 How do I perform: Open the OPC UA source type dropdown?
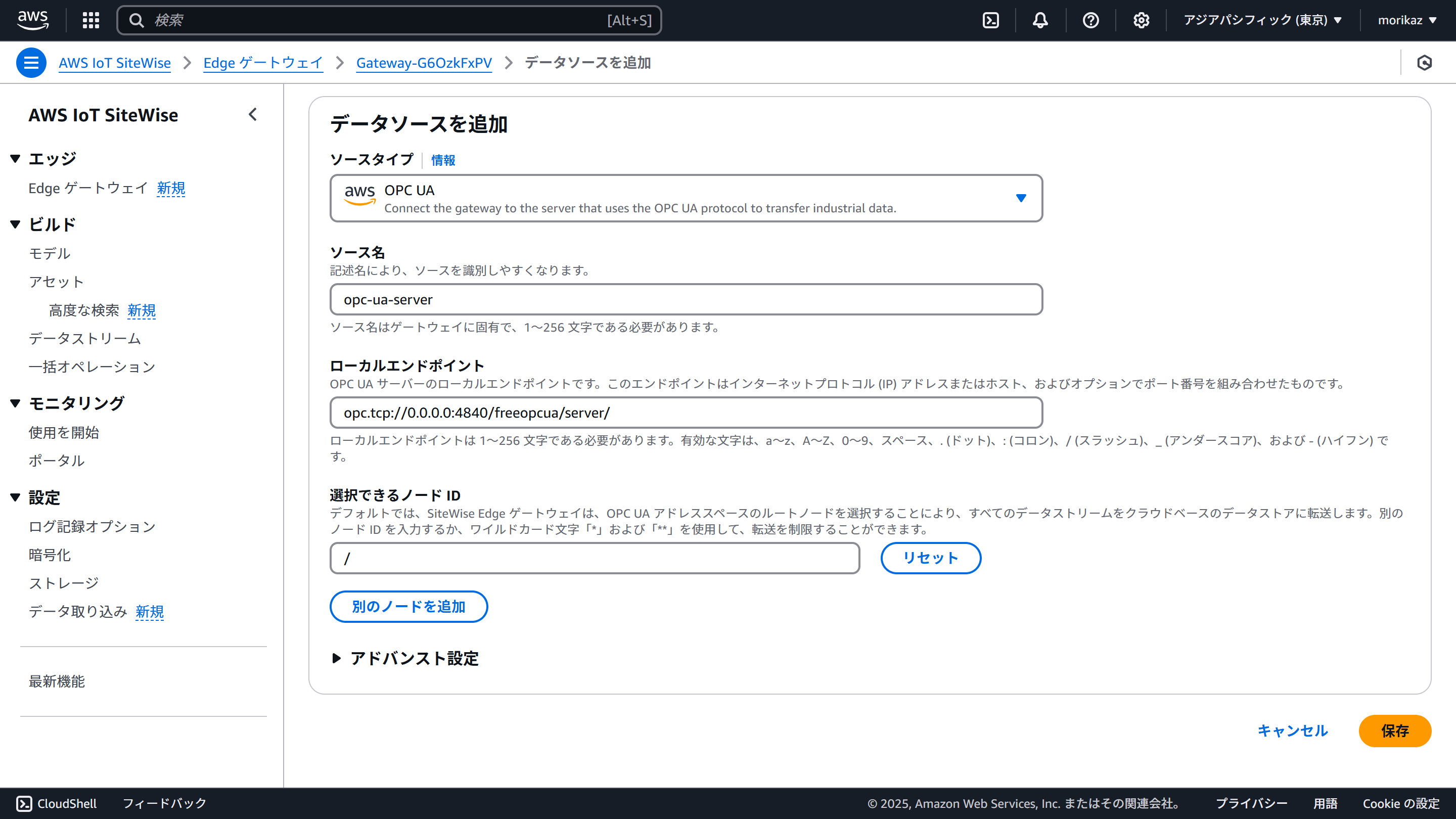tap(686, 198)
